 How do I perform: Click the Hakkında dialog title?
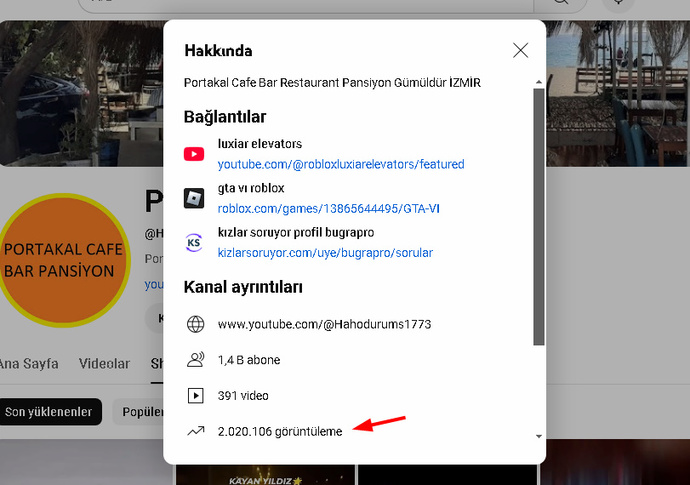218,51
